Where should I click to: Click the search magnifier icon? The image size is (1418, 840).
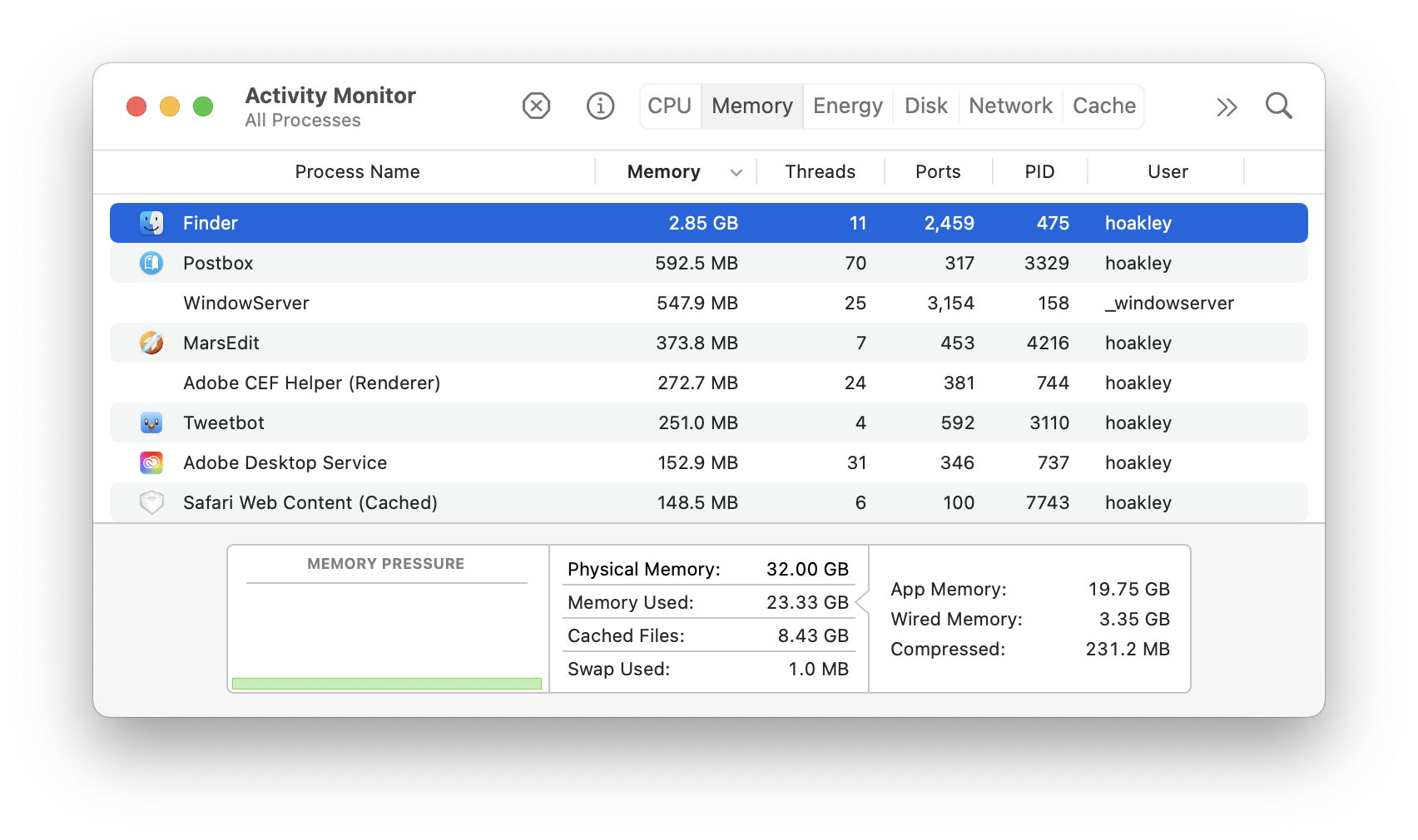(1278, 106)
